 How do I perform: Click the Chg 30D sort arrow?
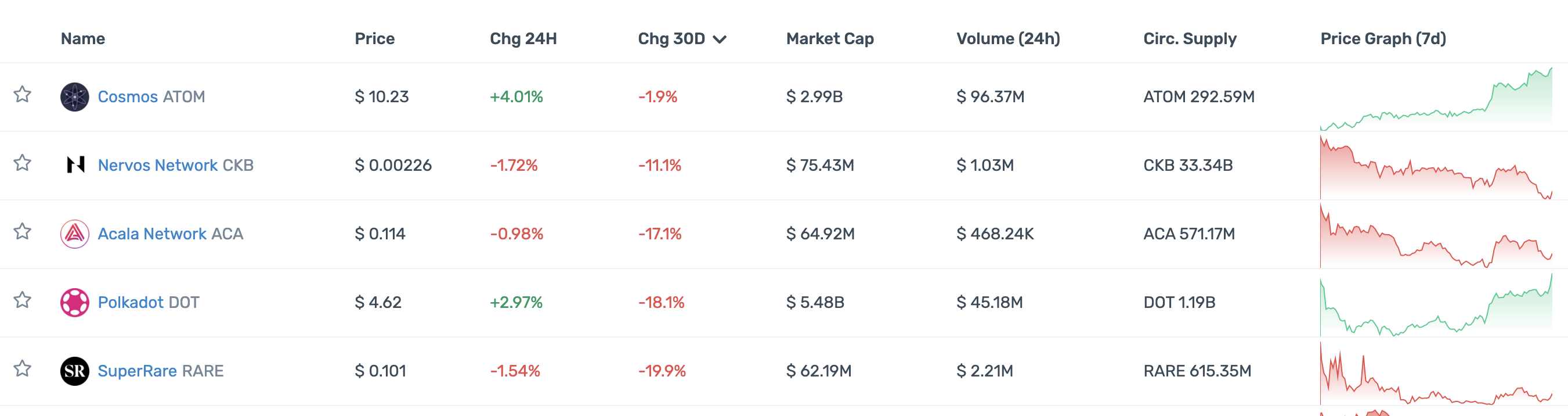(x=720, y=40)
